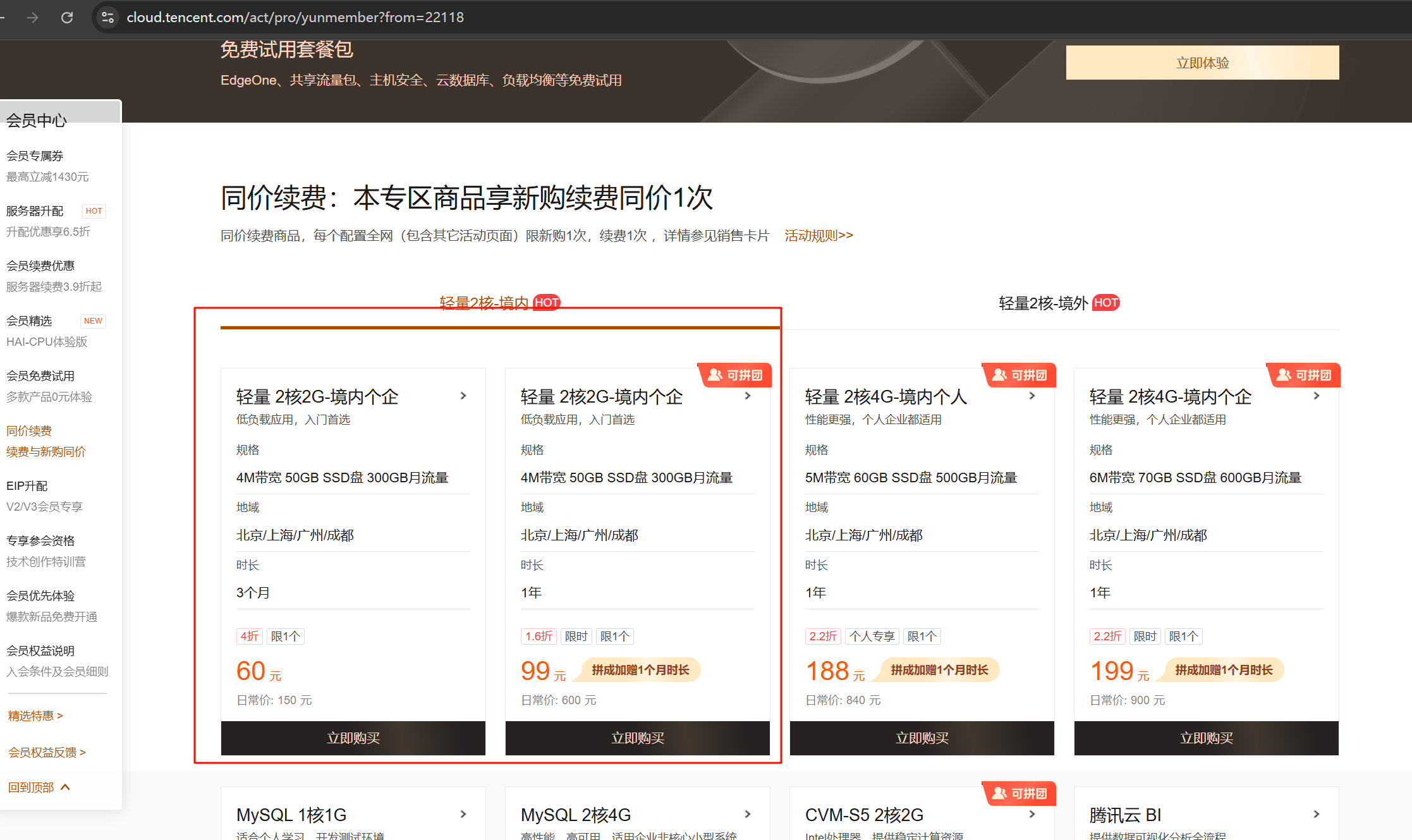Open 活动规则>> link

[819, 236]
